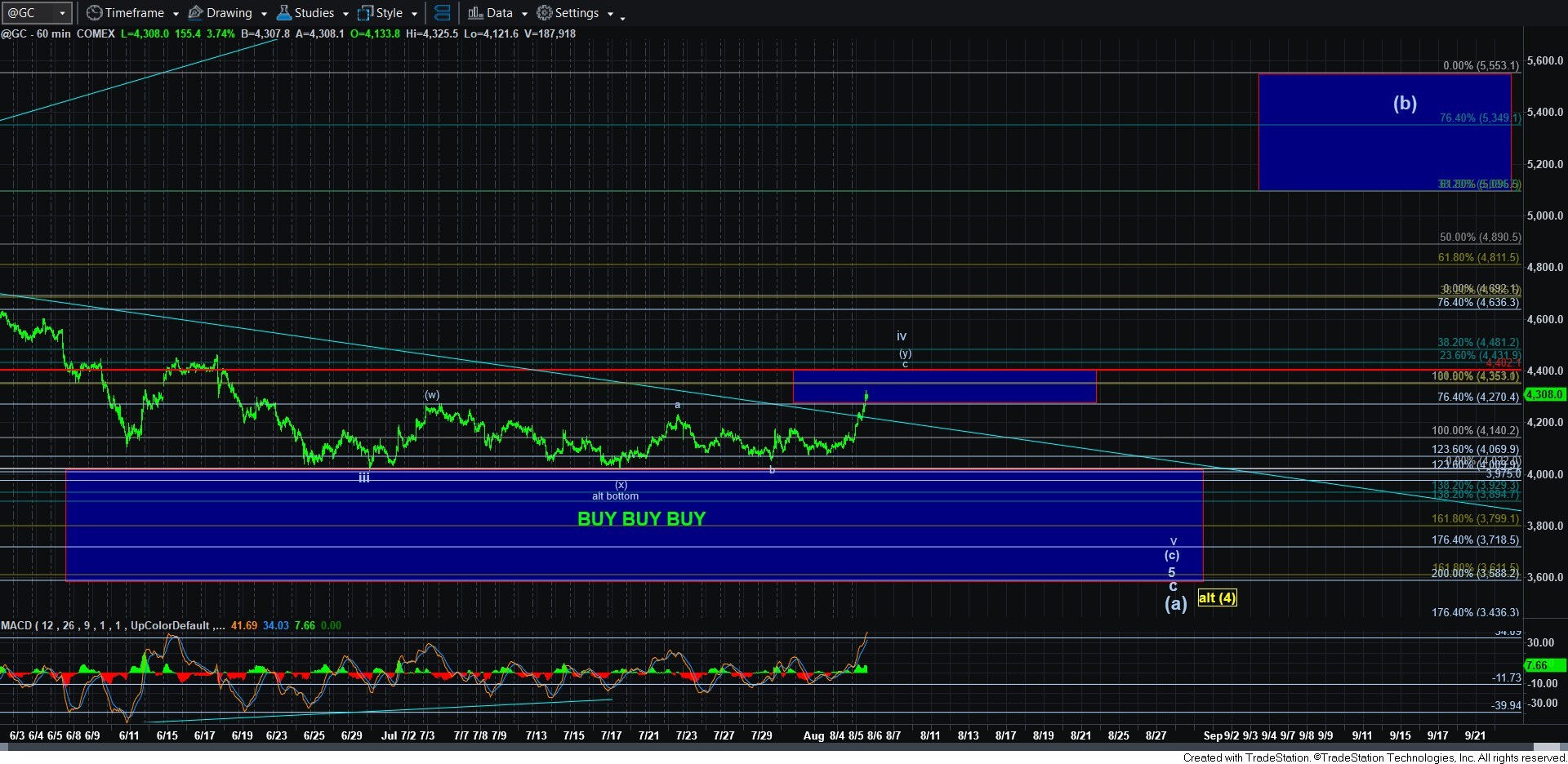Viewport: 1568px width, 764px height.
Task: Click the 9/21 date axis label
Action: (1475, 735)
